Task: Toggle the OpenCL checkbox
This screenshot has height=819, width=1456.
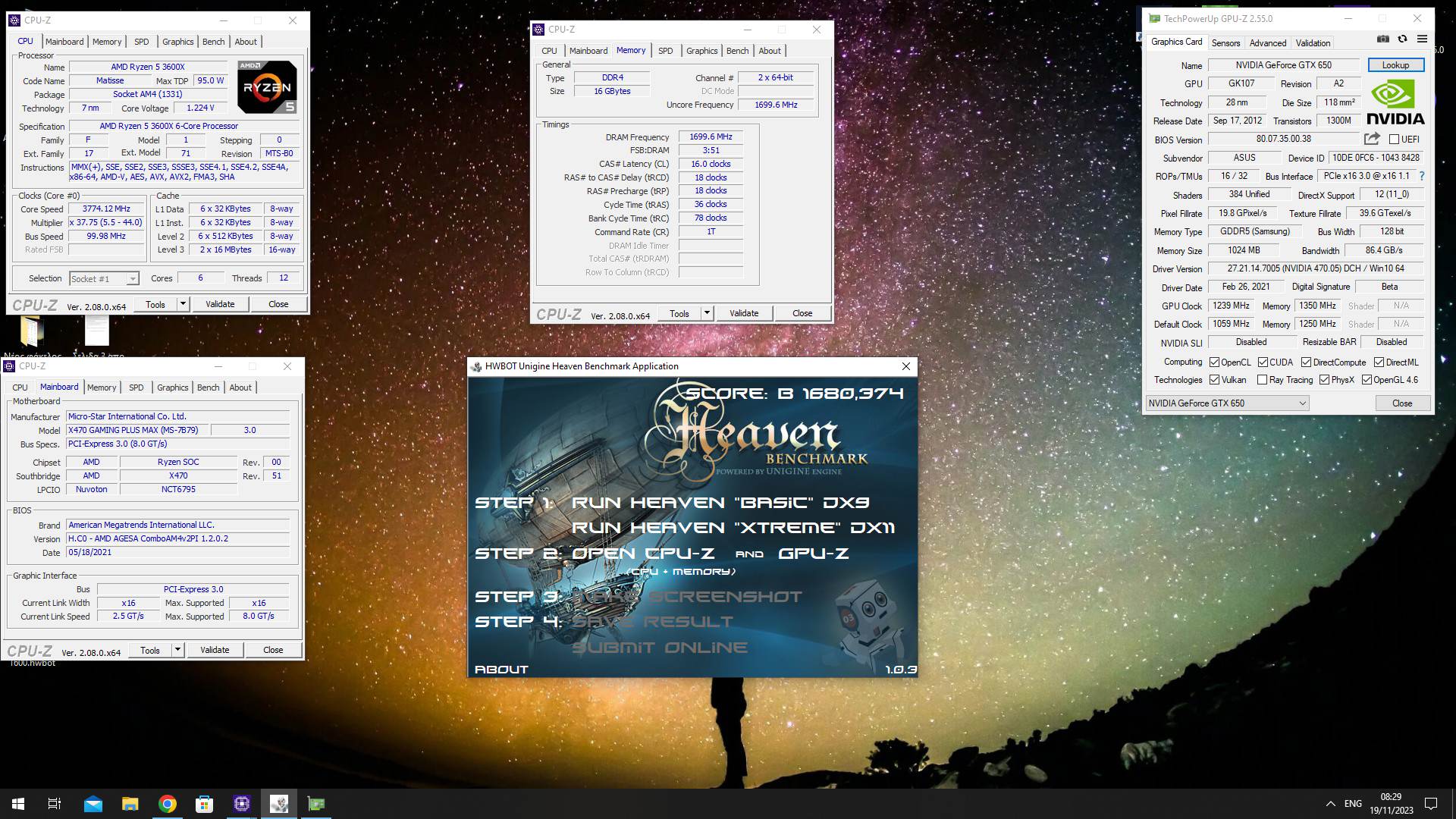Action: pyautogui.click(x=1214, y=362)
